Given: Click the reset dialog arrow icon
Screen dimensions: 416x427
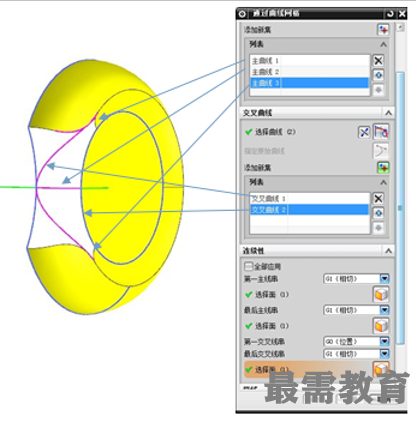Looking at the screenshot, I should [x=390, y=14].
